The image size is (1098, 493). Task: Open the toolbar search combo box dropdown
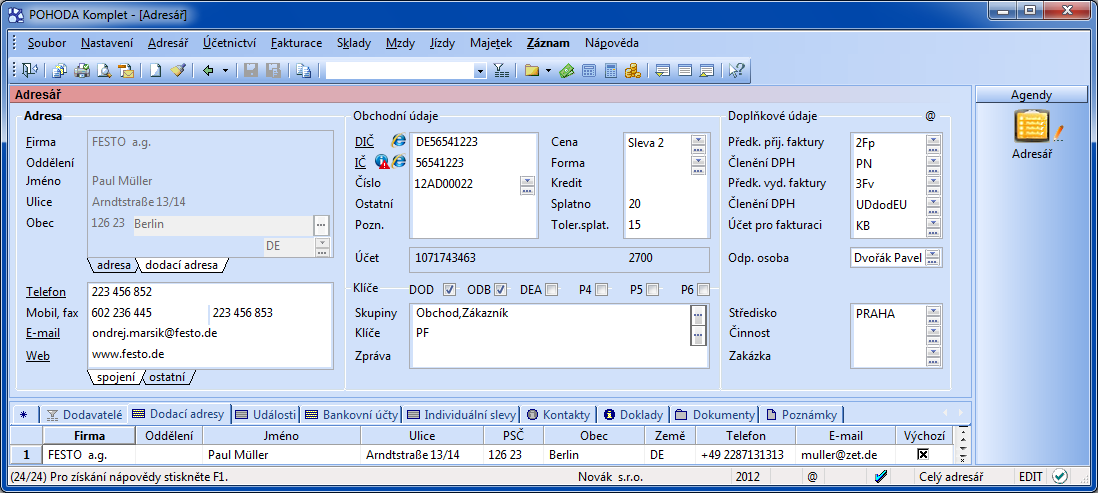pyautogui.click(x=480, y=71)
